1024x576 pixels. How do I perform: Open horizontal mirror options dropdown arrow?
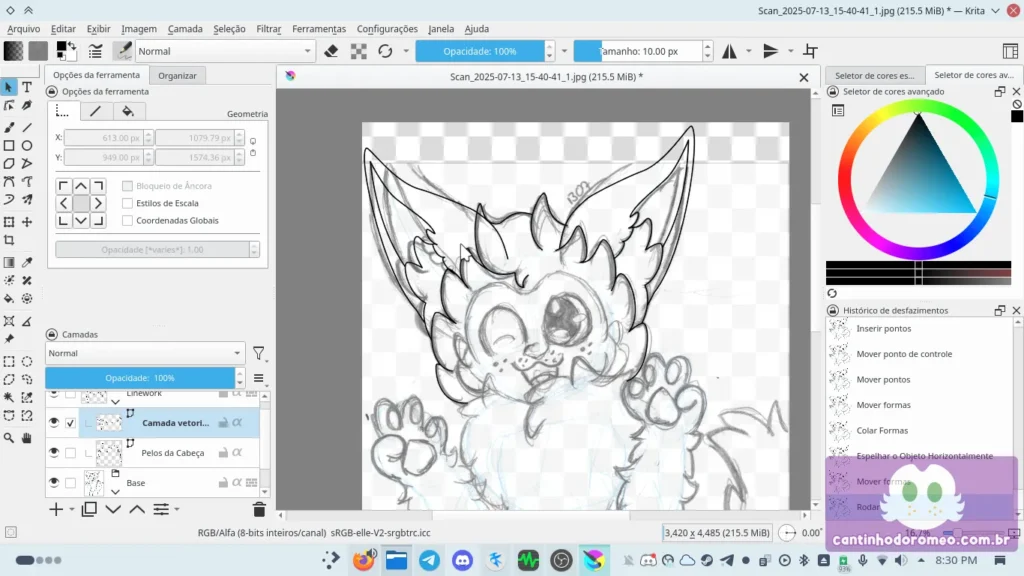point(749,51)
